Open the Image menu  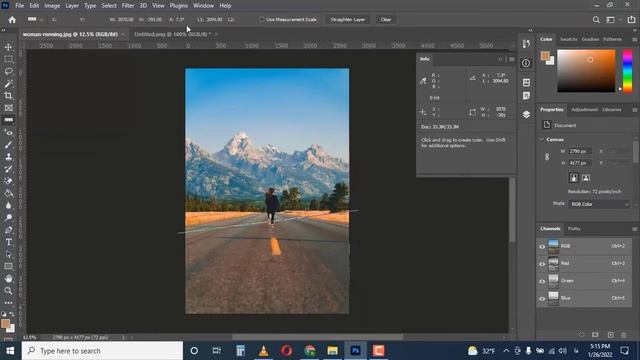[52, 6]
